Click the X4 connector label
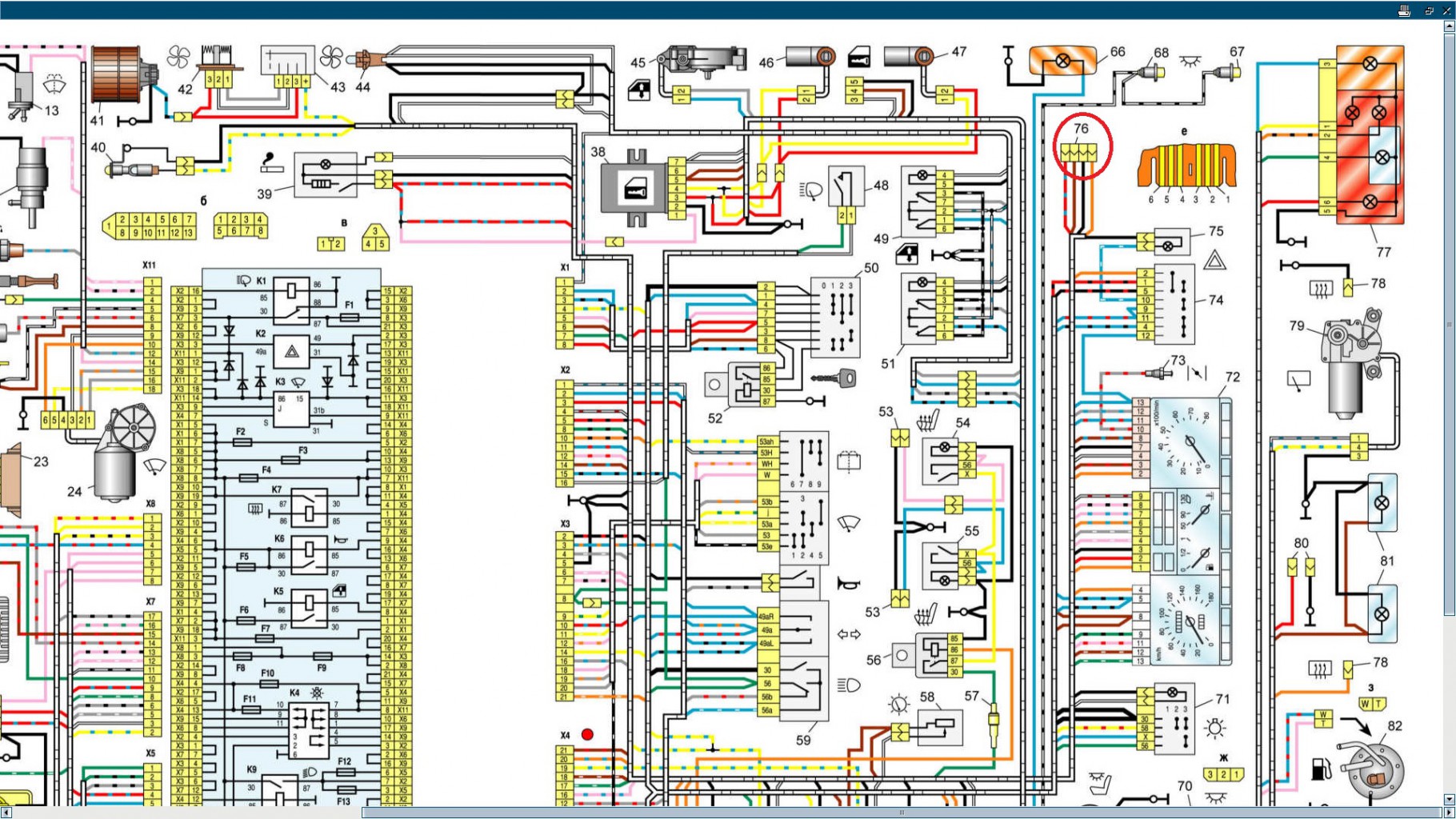The height and width of the screenshot is (819, 1456). point(565,735)
